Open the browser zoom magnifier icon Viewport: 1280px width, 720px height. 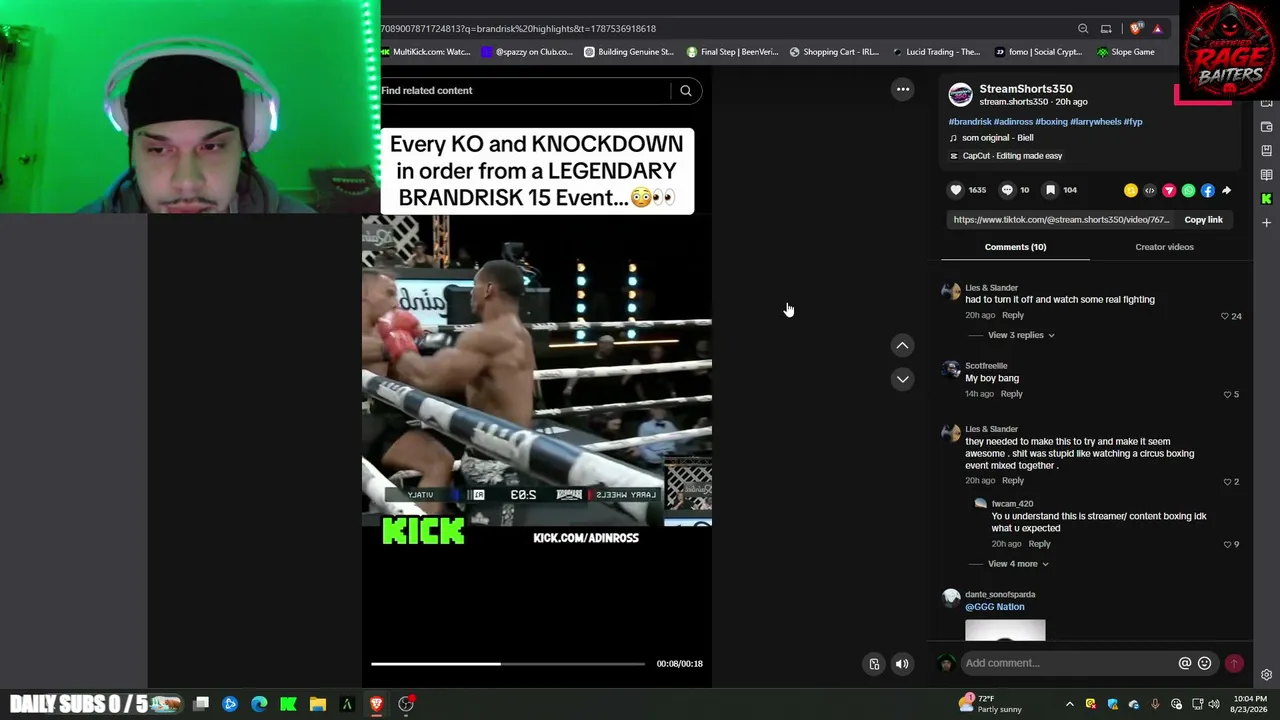(x=1083, y=29)
